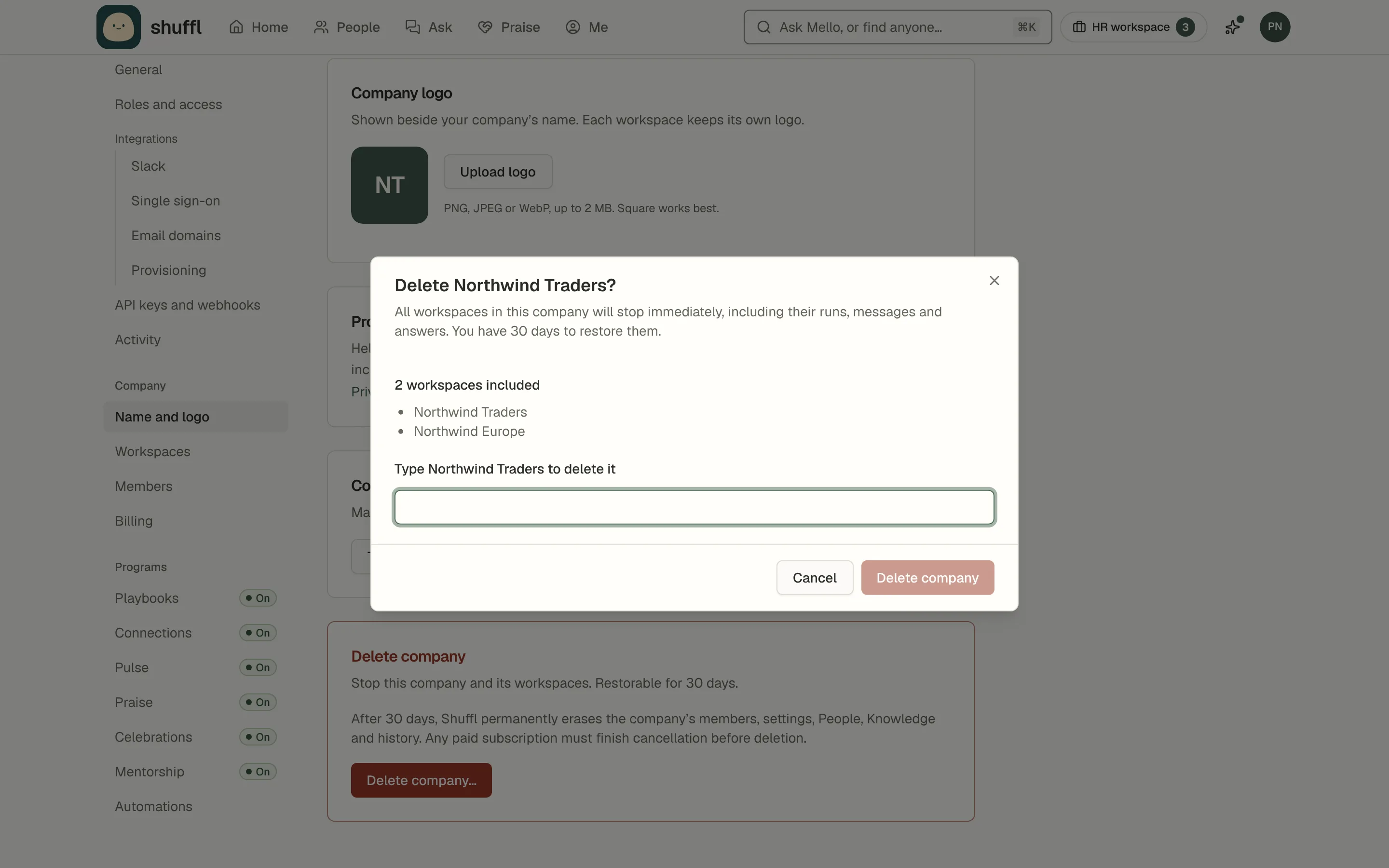Viewport: 1389px width, 868px height.
Task: Click the Ask Mello search field
Action: [897, 27]
